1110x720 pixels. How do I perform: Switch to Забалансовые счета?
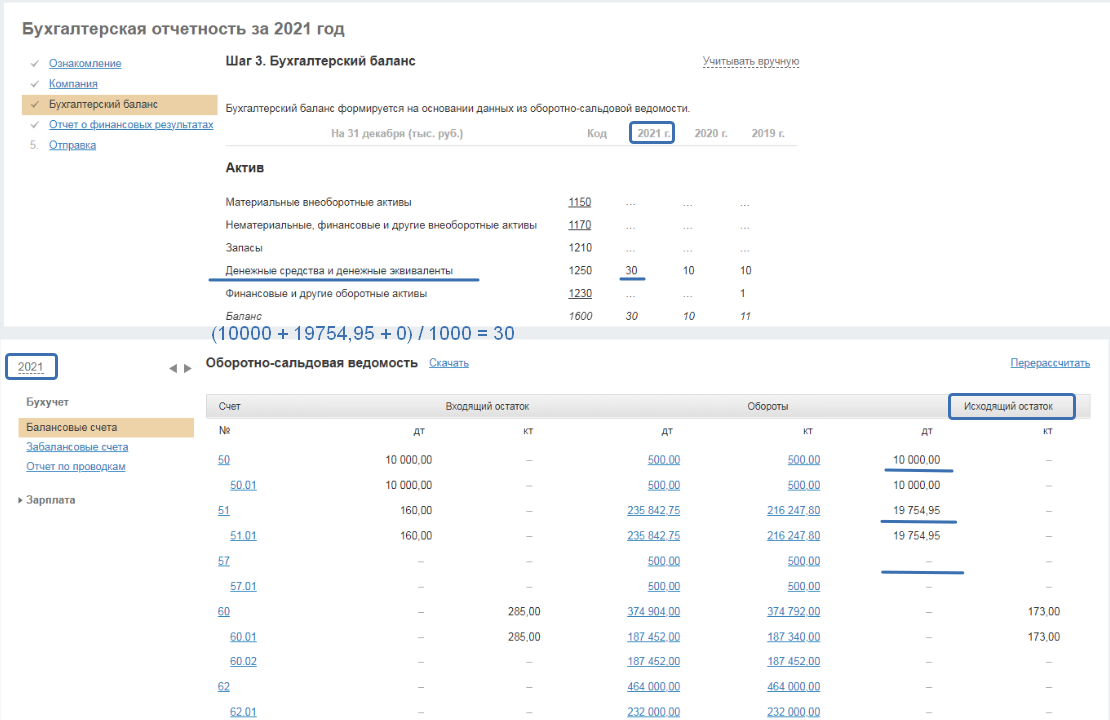coord(77,447)
